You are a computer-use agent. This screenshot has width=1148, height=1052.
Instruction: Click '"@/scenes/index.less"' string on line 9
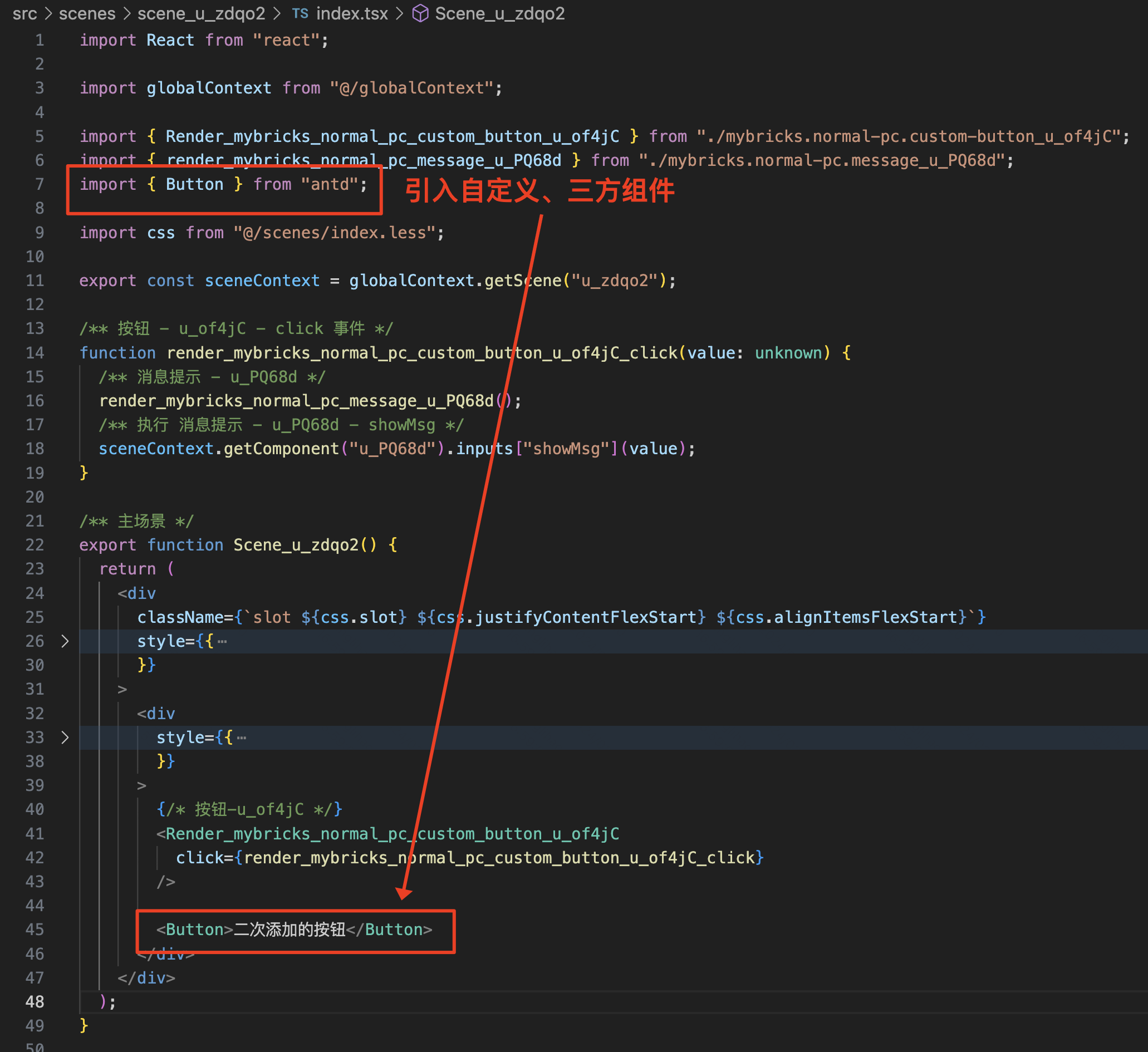click(x=334, y=233)
